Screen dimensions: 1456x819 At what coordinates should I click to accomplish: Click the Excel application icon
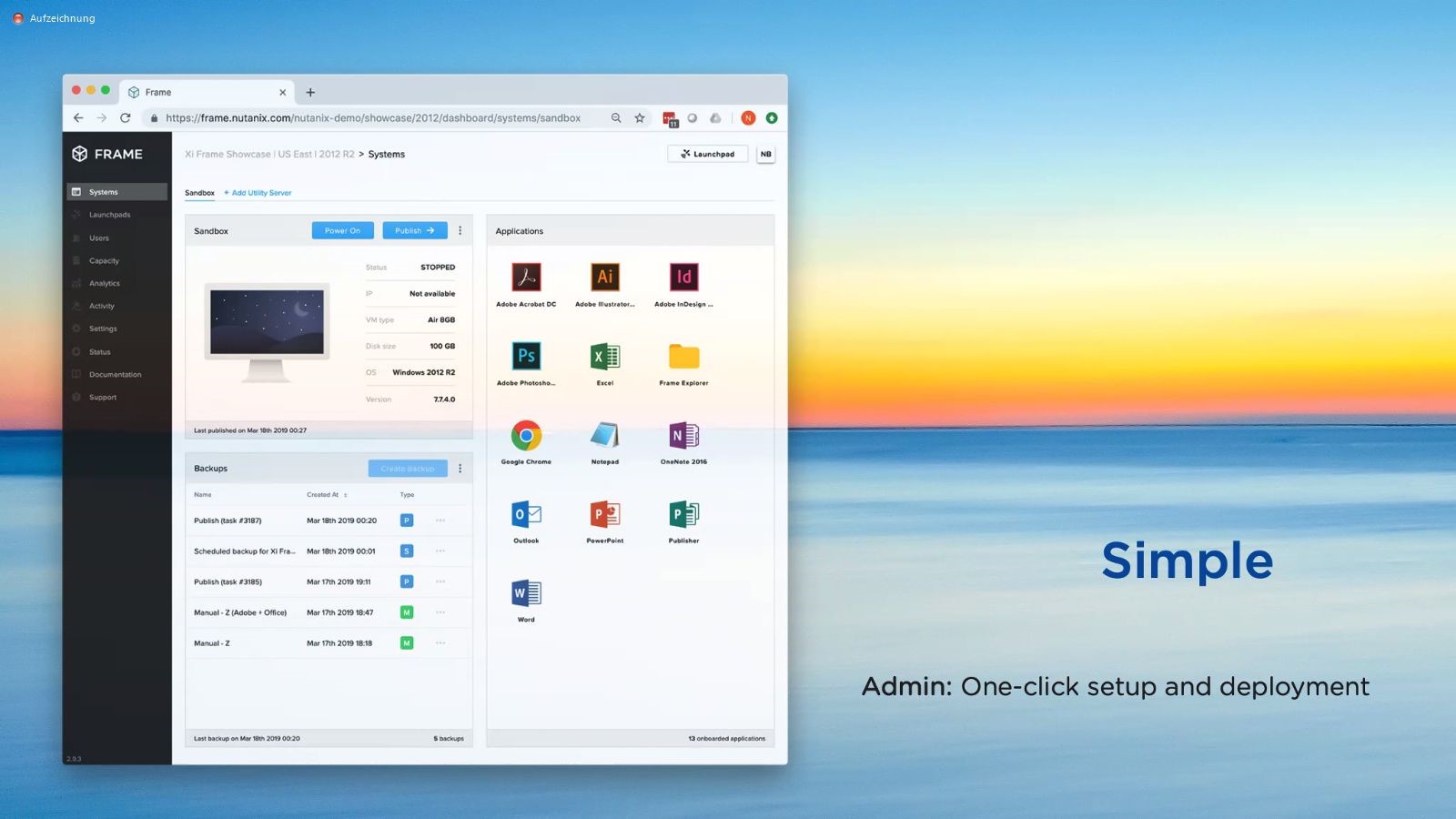pos(605,356)
